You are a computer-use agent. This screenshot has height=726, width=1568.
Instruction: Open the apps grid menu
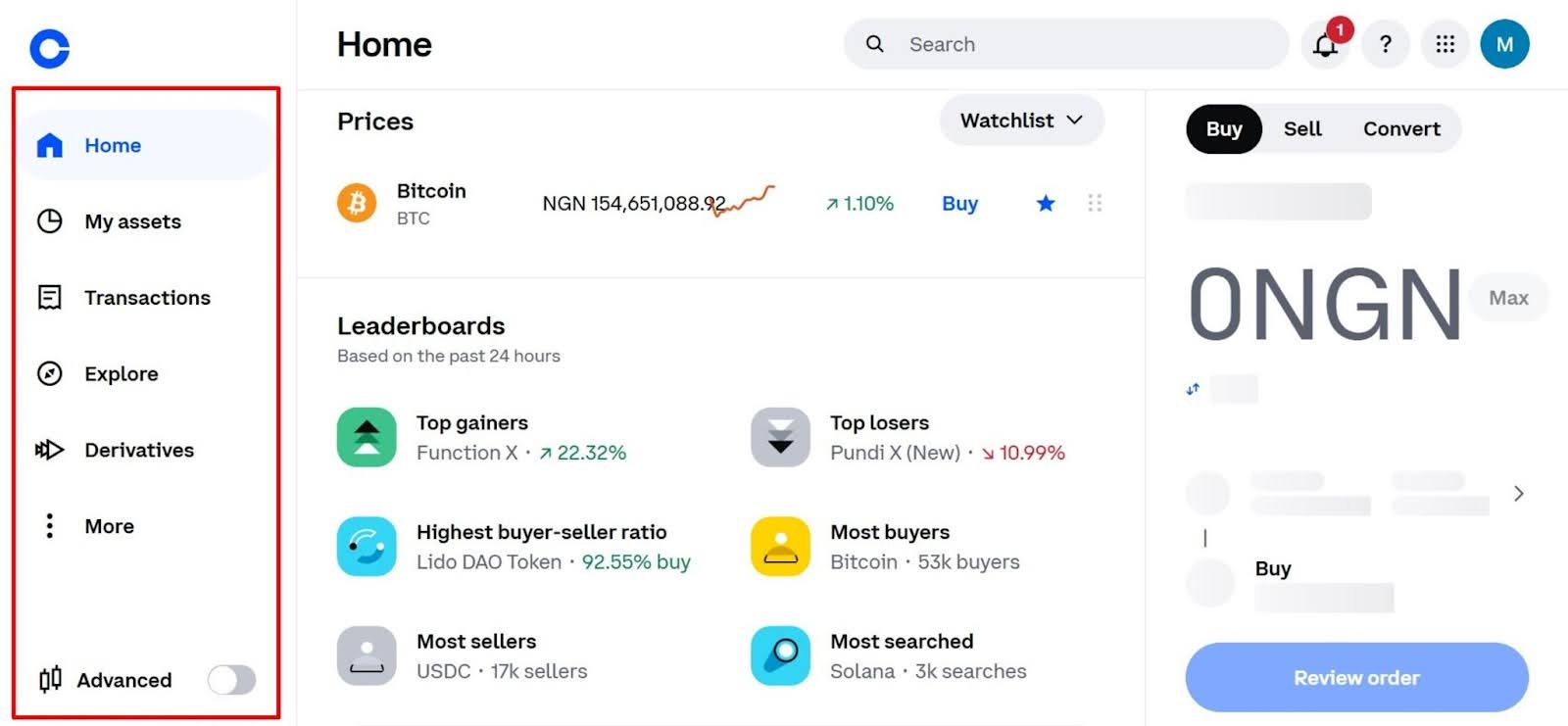click(1445, 44)
